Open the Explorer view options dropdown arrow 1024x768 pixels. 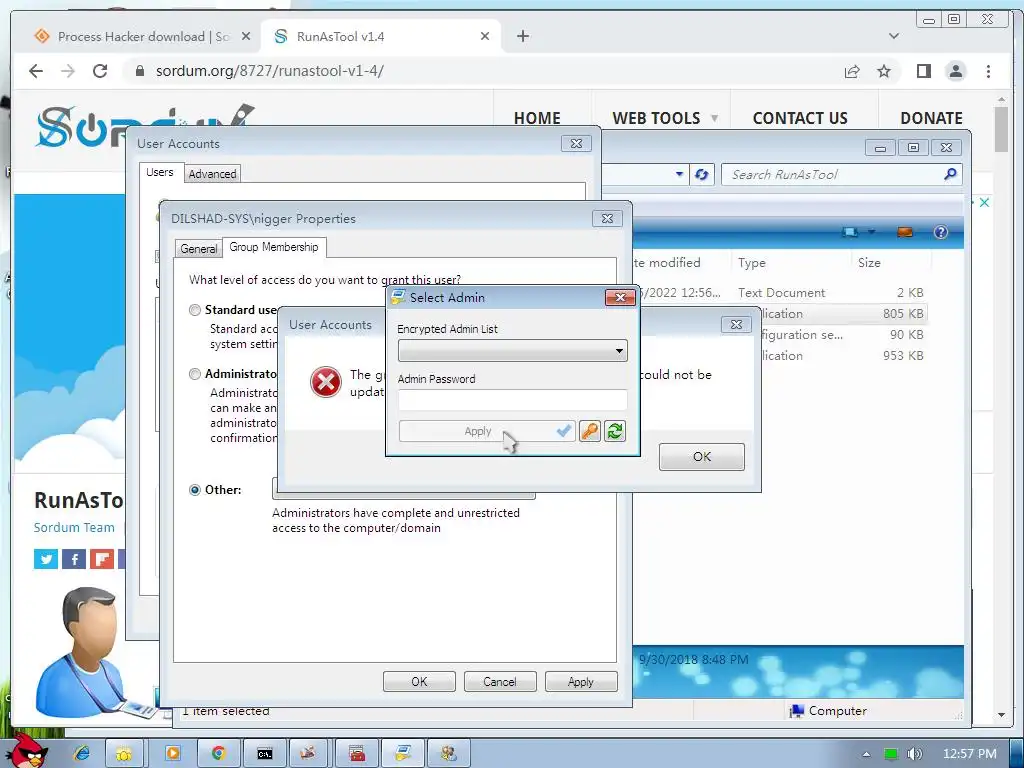(871, 232)
